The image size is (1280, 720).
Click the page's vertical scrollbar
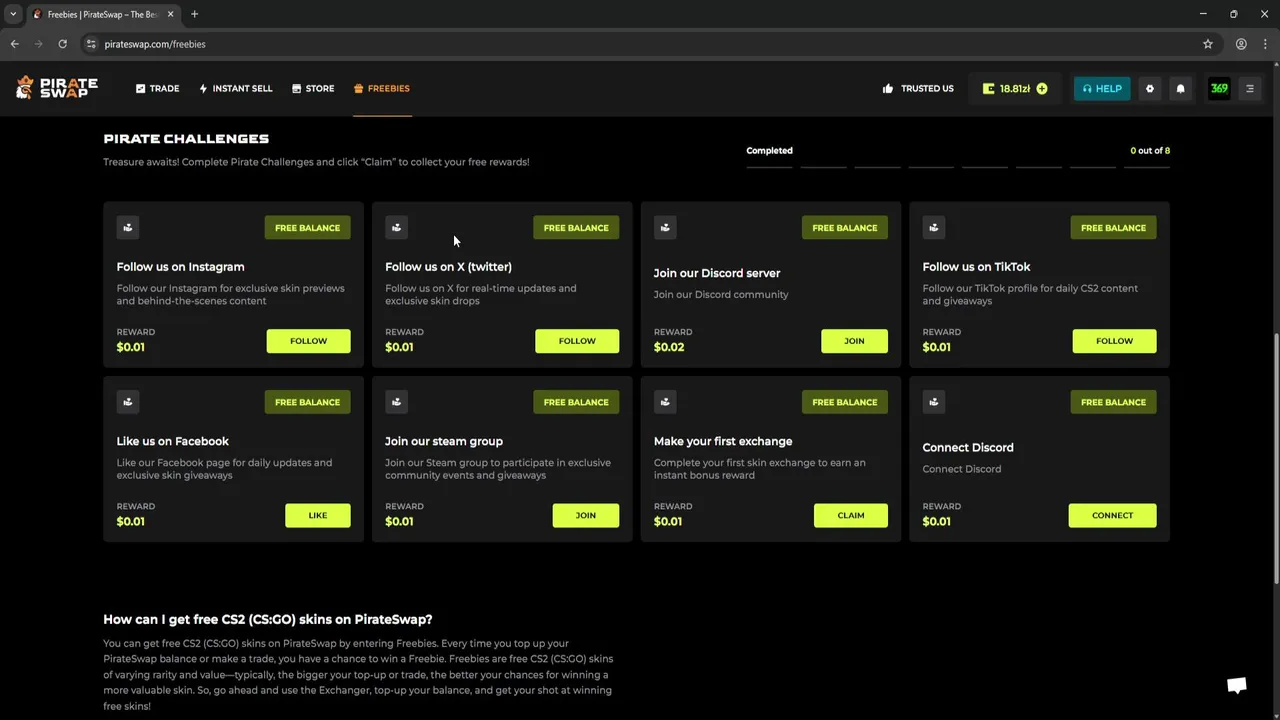click(1275, 450)
